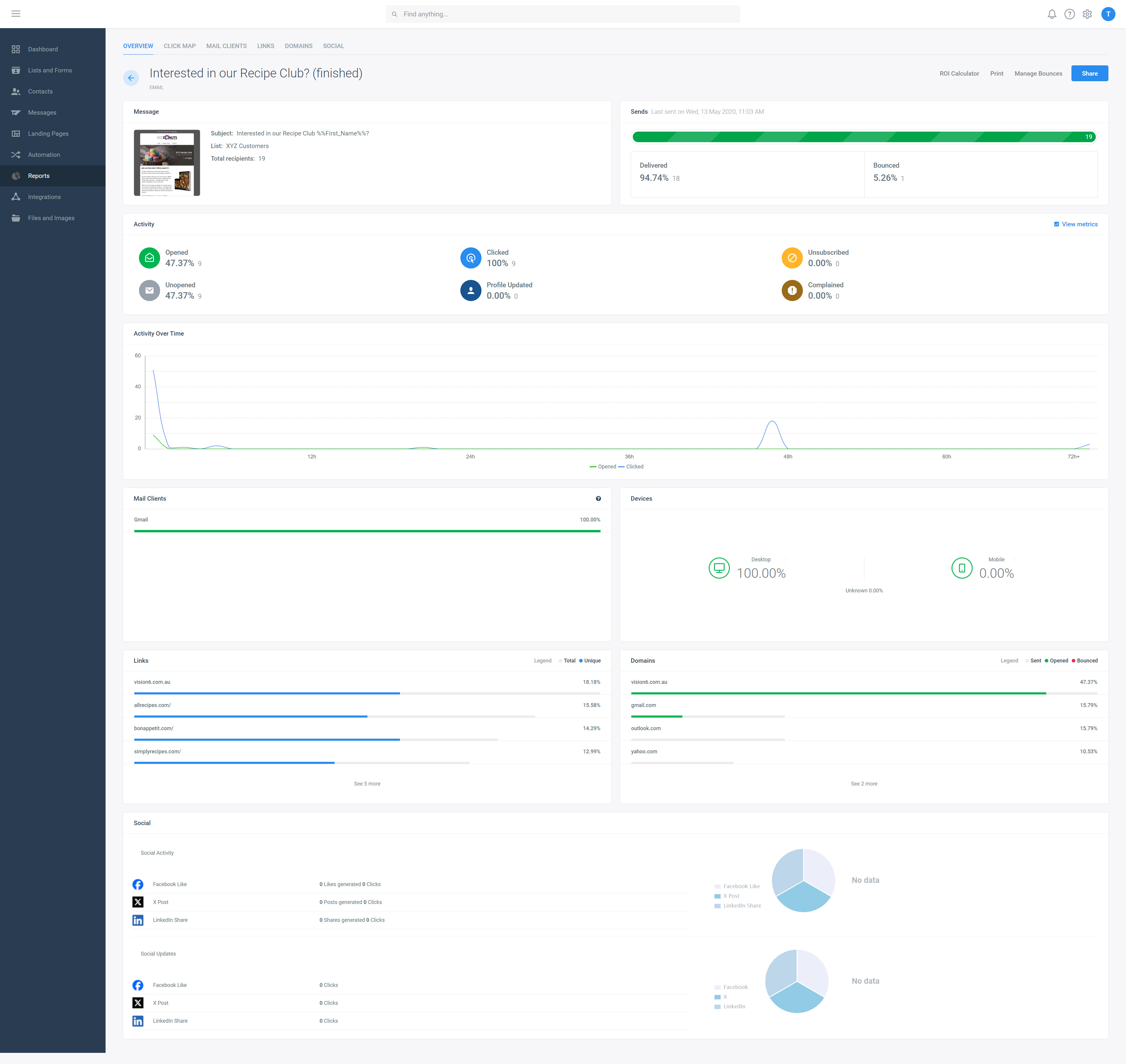Screen dimensions: 1126x1064
Task: Navigate to Files and Images
Action: [x=51, y=218]
